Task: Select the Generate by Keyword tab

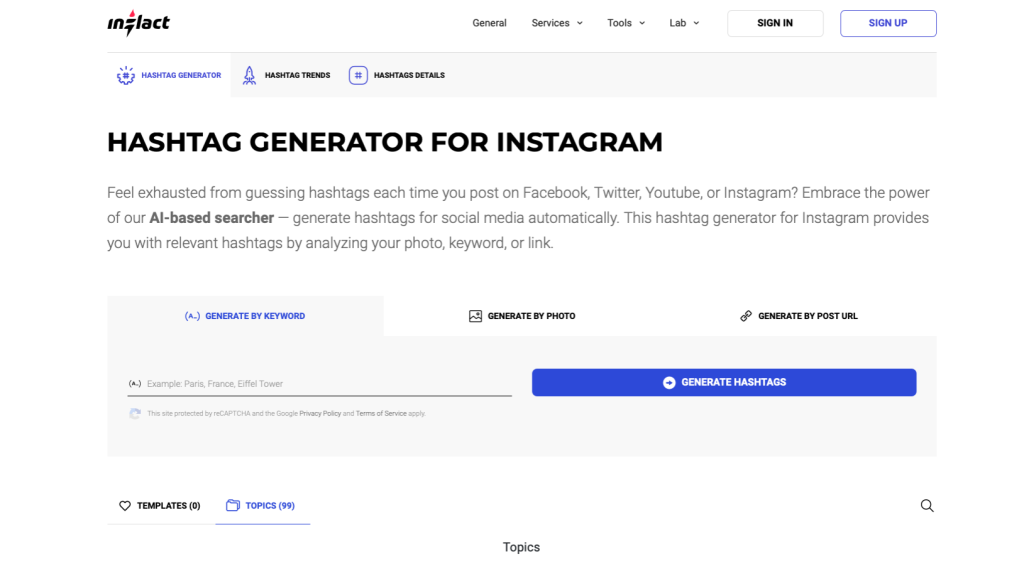Action: point(245,316)
